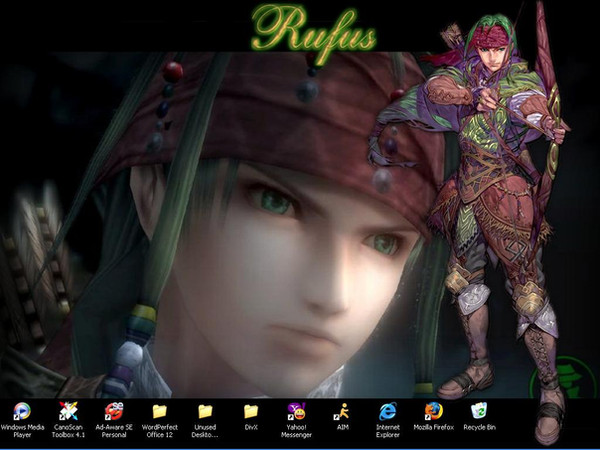Launch Internet Explorer from the desktop
Viewport: 600px width, 450px height.
coord(388,411)
